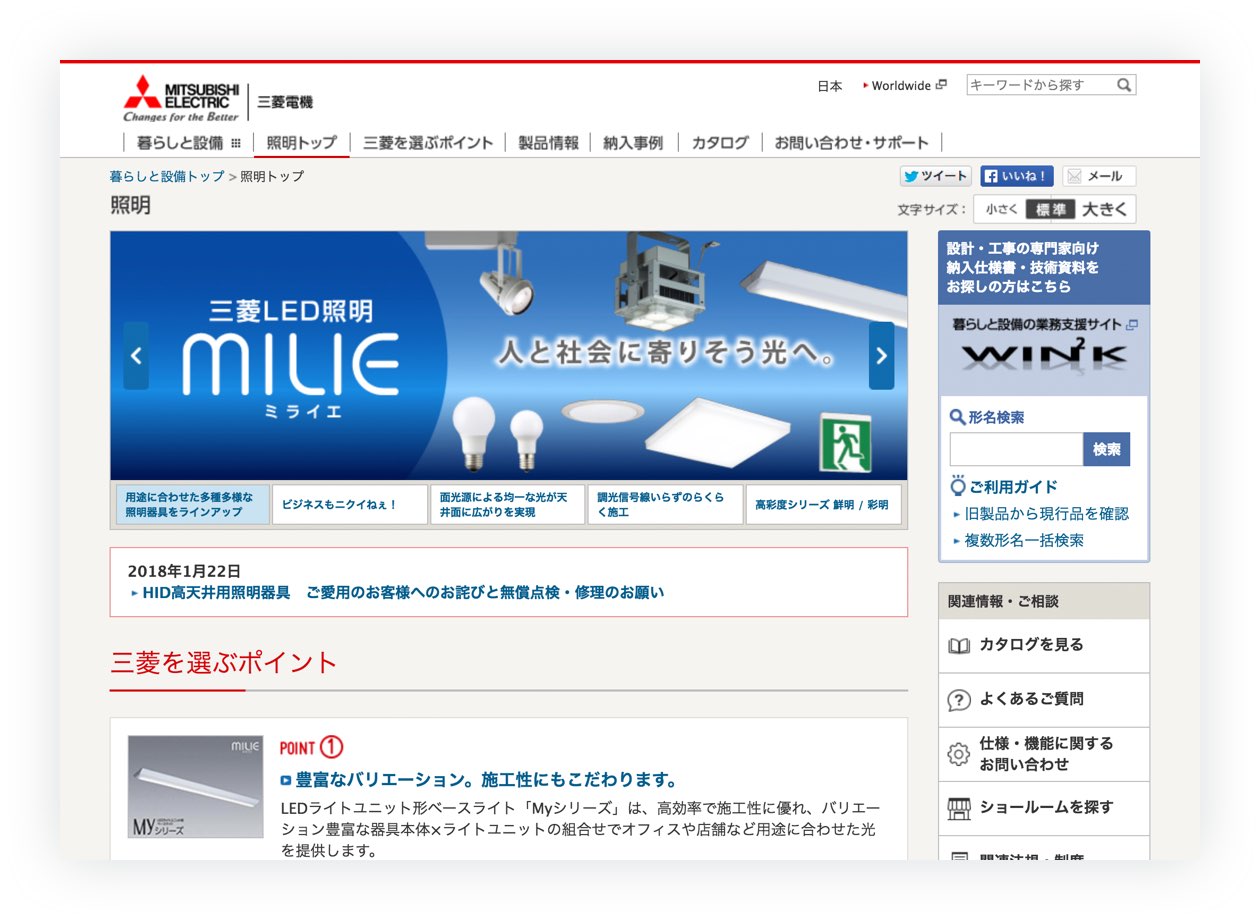Share via the ツイート button
1260x920 pixels.
(935, 176)
